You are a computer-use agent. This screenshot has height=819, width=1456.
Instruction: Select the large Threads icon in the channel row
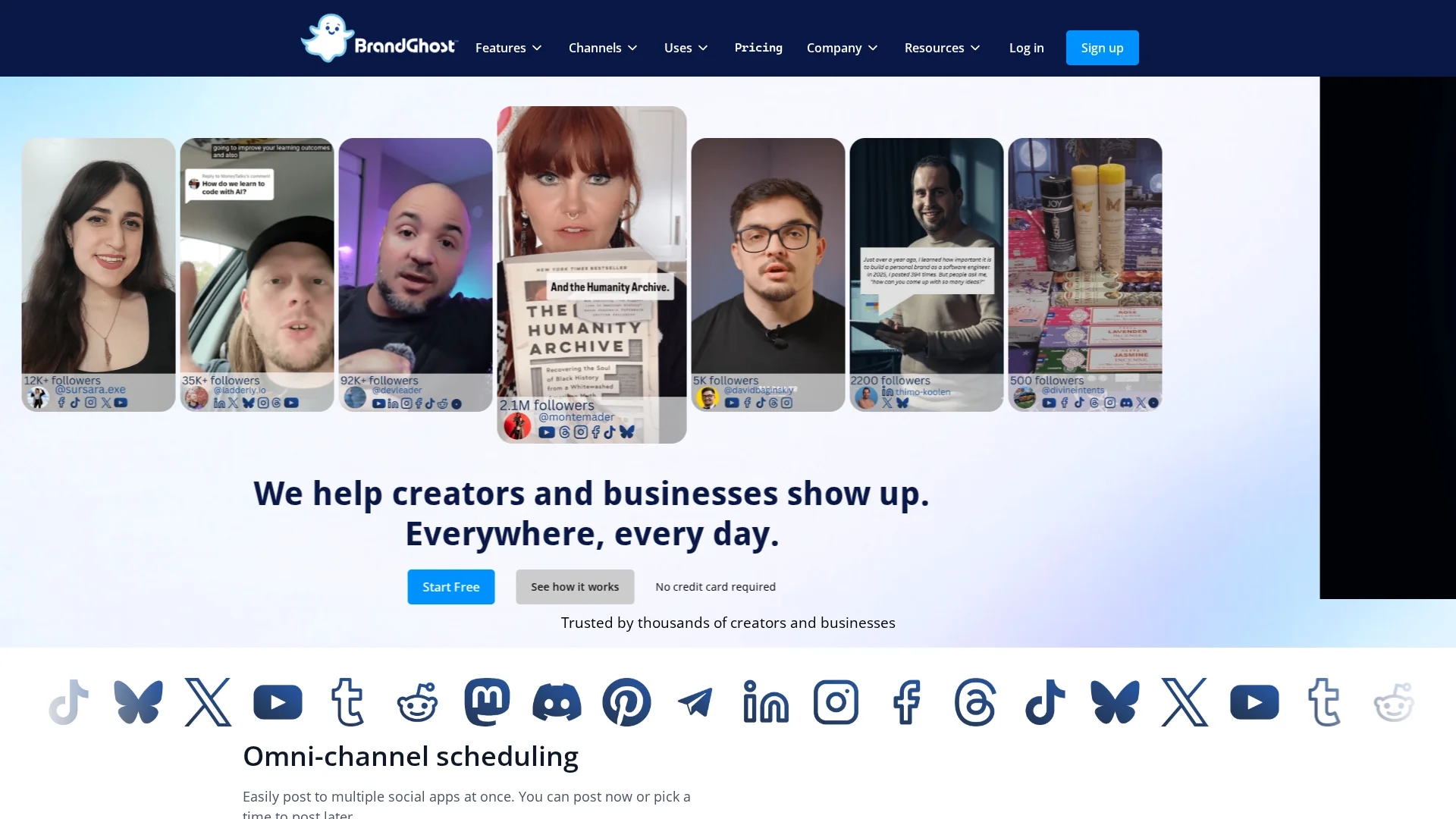(975, 702)
